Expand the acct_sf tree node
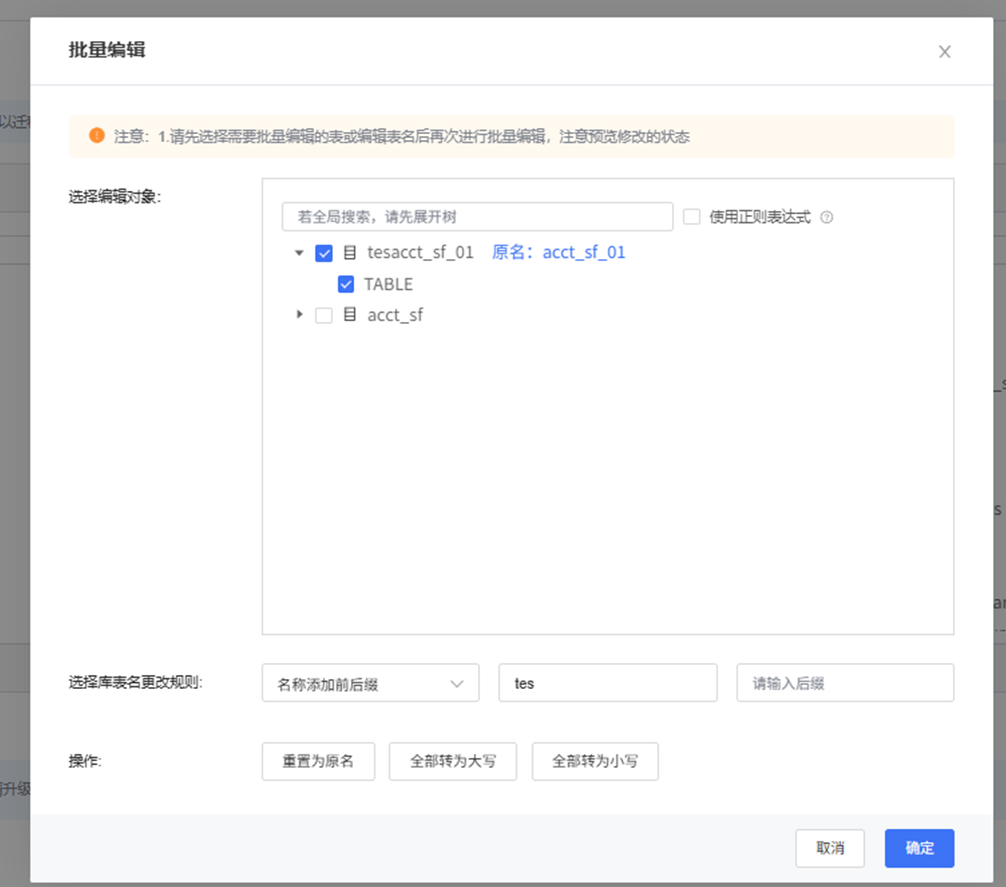The image size is (1006, 887). (299, 314)
